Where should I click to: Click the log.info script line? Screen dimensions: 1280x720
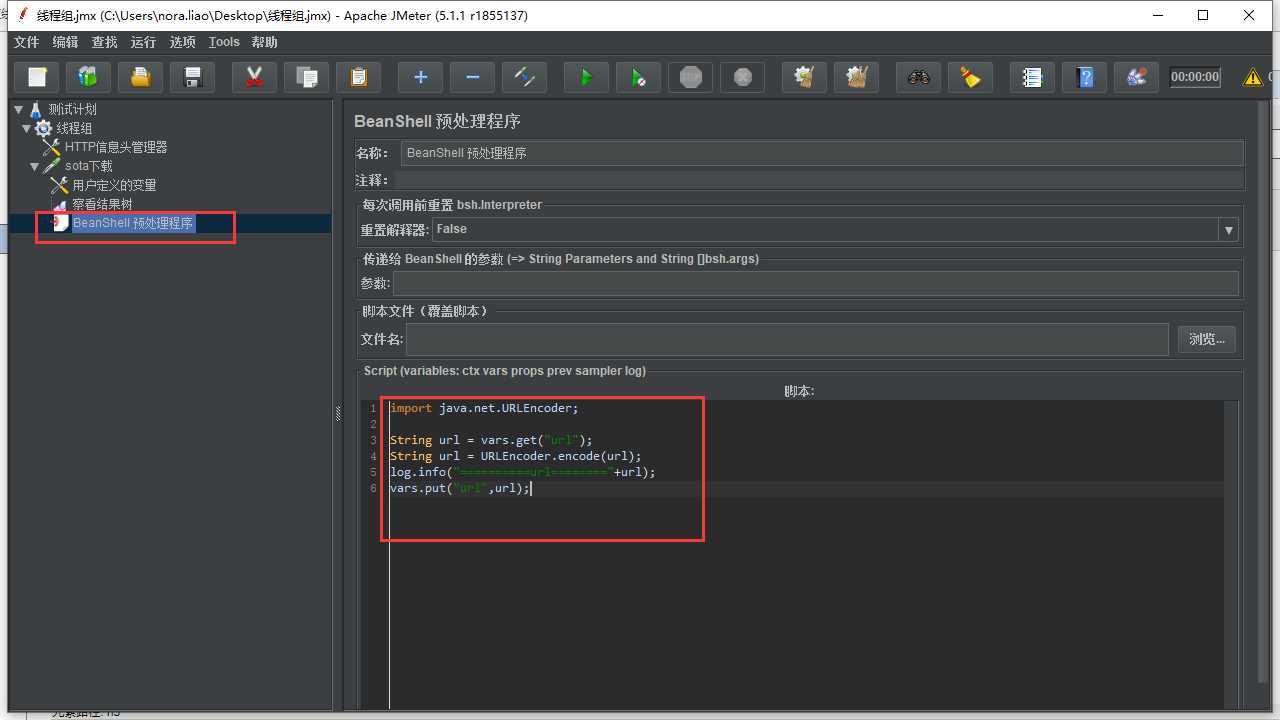point(522,472)
